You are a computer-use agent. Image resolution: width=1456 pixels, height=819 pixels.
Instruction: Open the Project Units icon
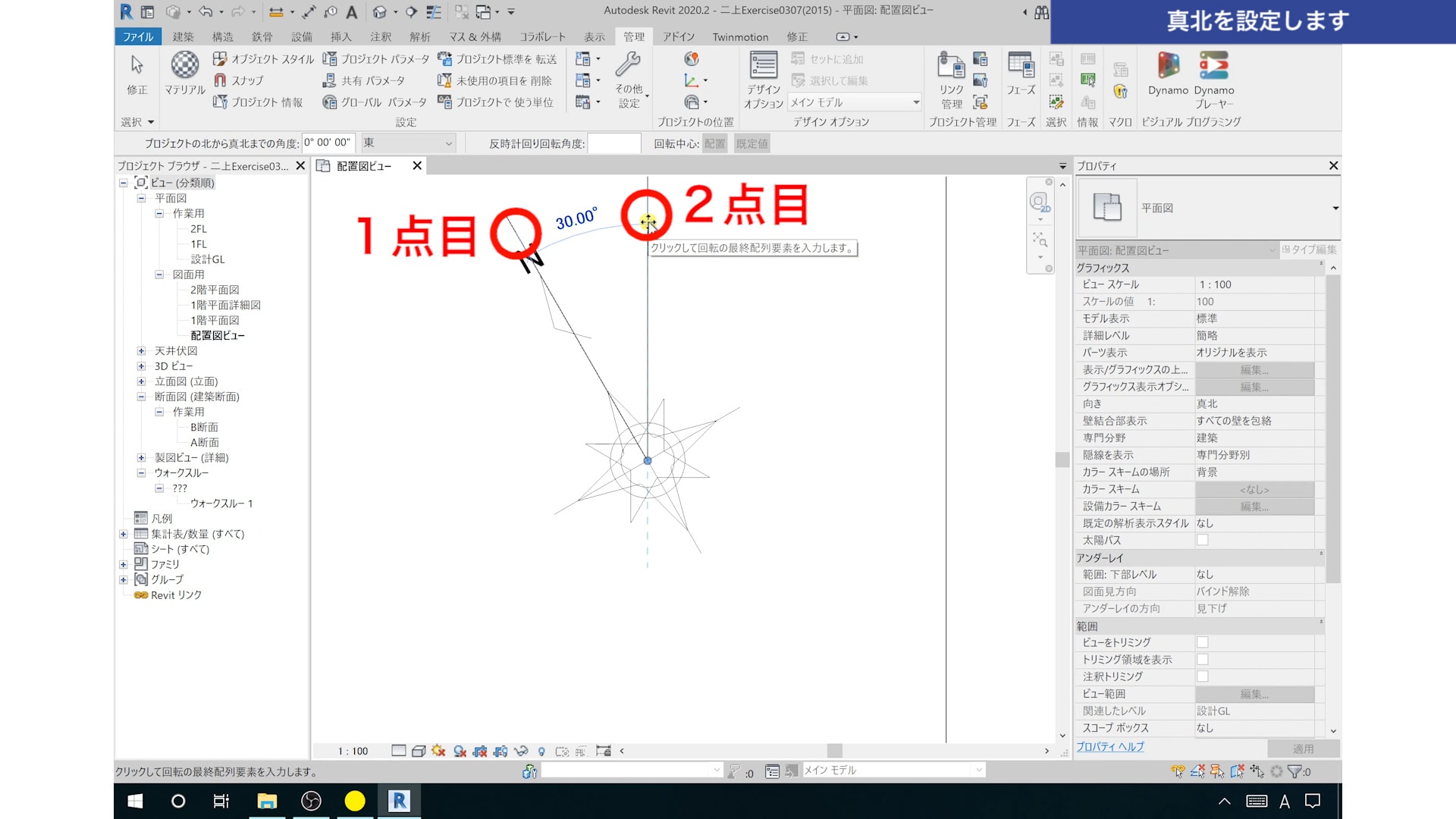(x=444, y=102)
